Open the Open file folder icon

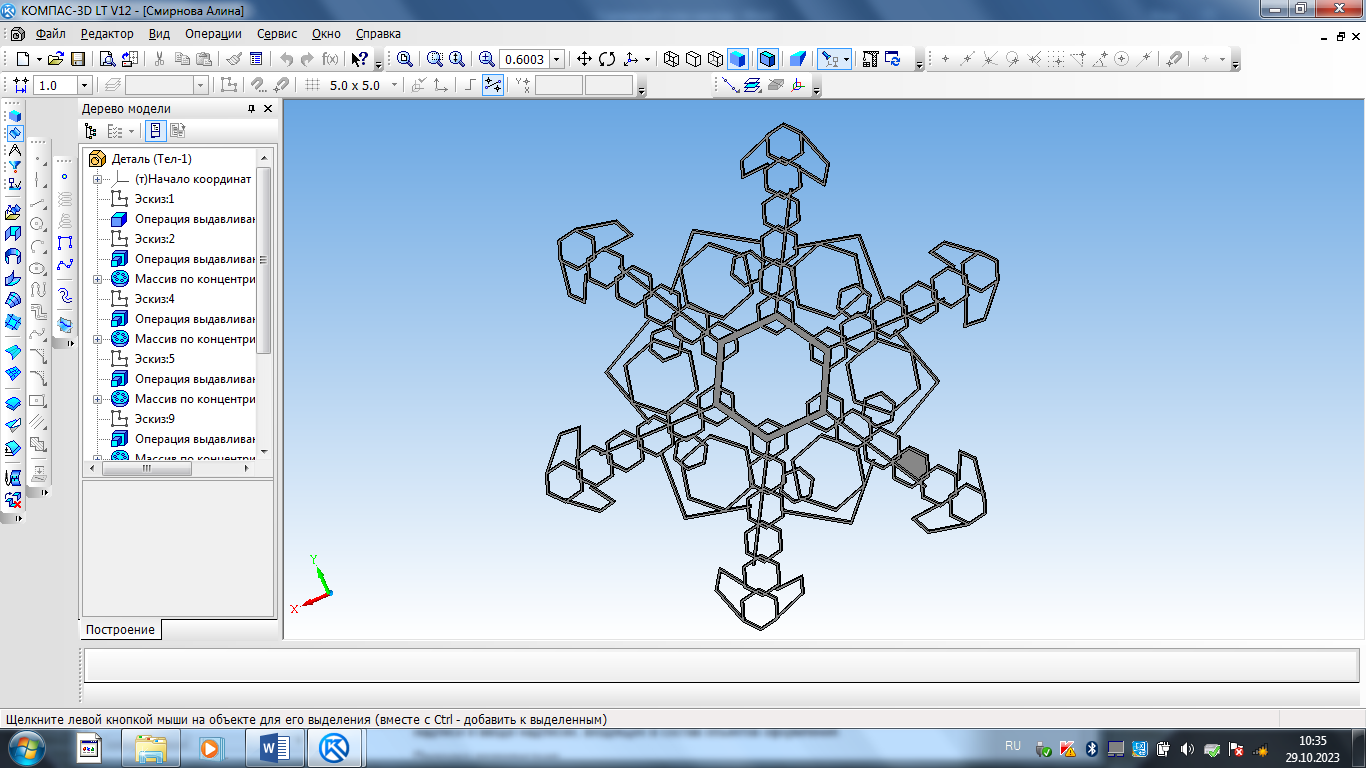(x=56, y=59)
